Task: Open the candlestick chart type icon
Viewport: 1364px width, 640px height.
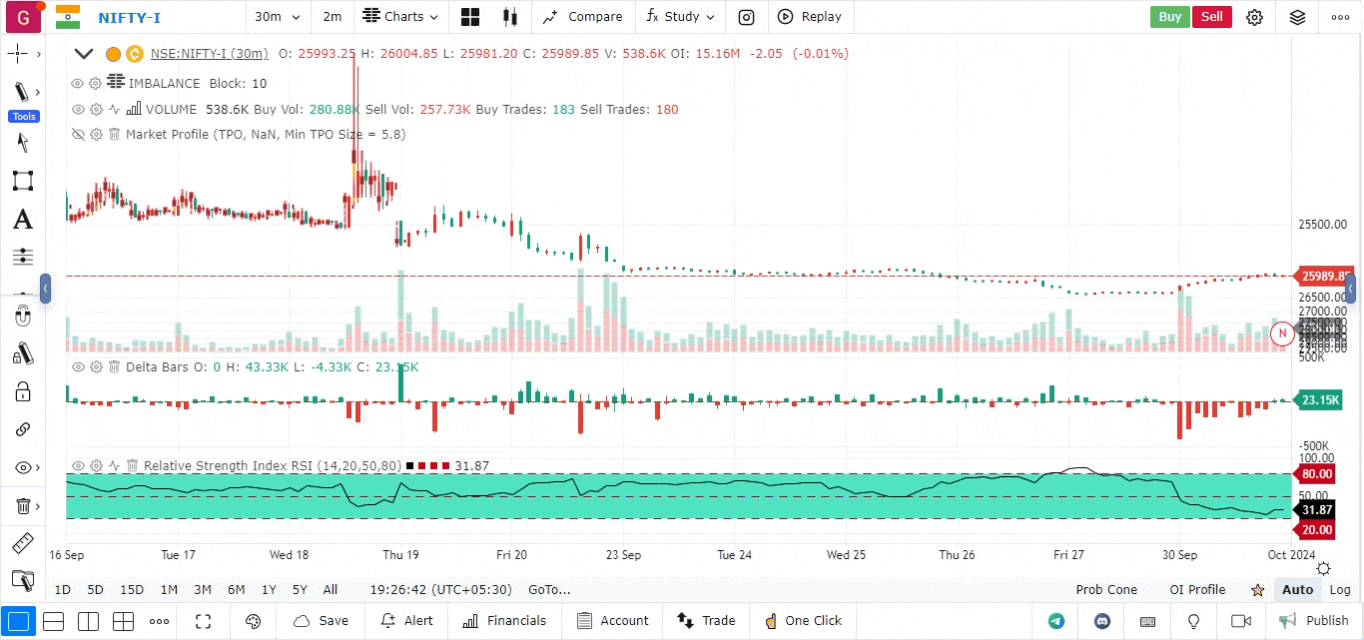Action: coord(510,17)
